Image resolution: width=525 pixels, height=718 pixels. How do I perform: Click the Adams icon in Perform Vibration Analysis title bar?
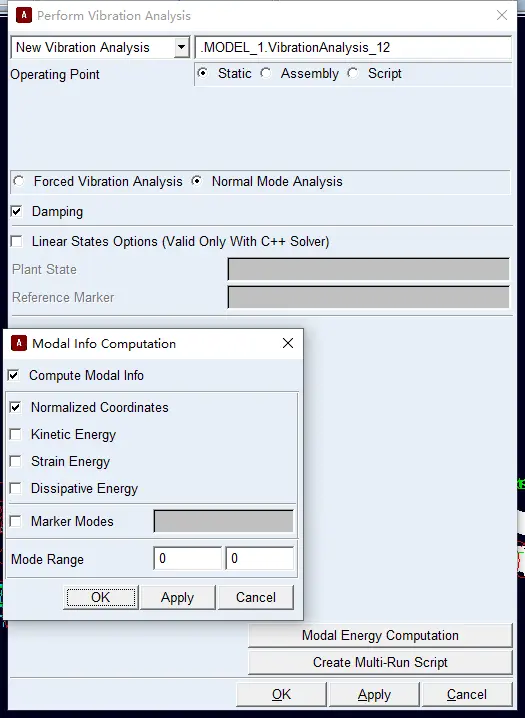click(24, 15)
